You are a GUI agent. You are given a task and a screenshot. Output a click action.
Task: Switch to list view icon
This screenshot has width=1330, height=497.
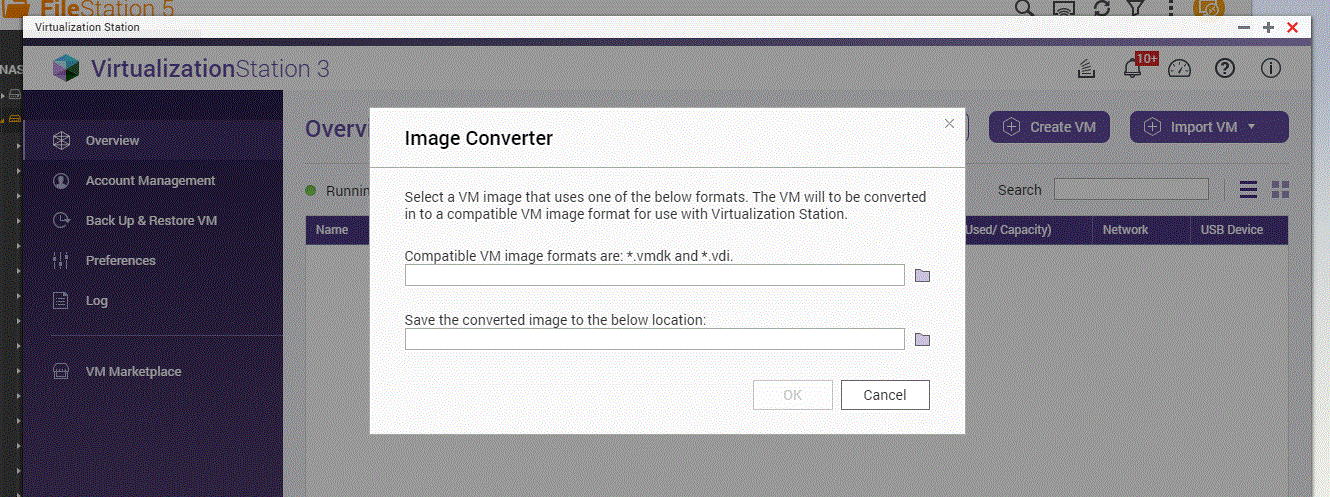(x=1248, y=190)
